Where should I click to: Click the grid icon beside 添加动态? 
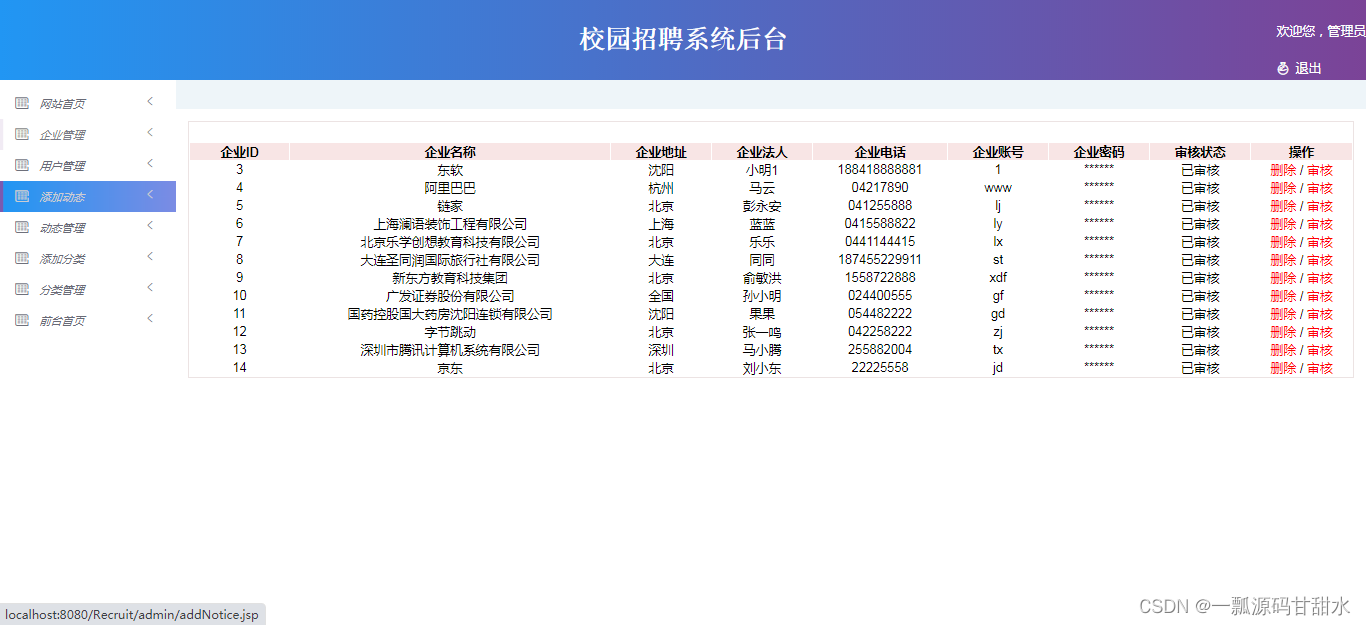click(x=22, y=196)
